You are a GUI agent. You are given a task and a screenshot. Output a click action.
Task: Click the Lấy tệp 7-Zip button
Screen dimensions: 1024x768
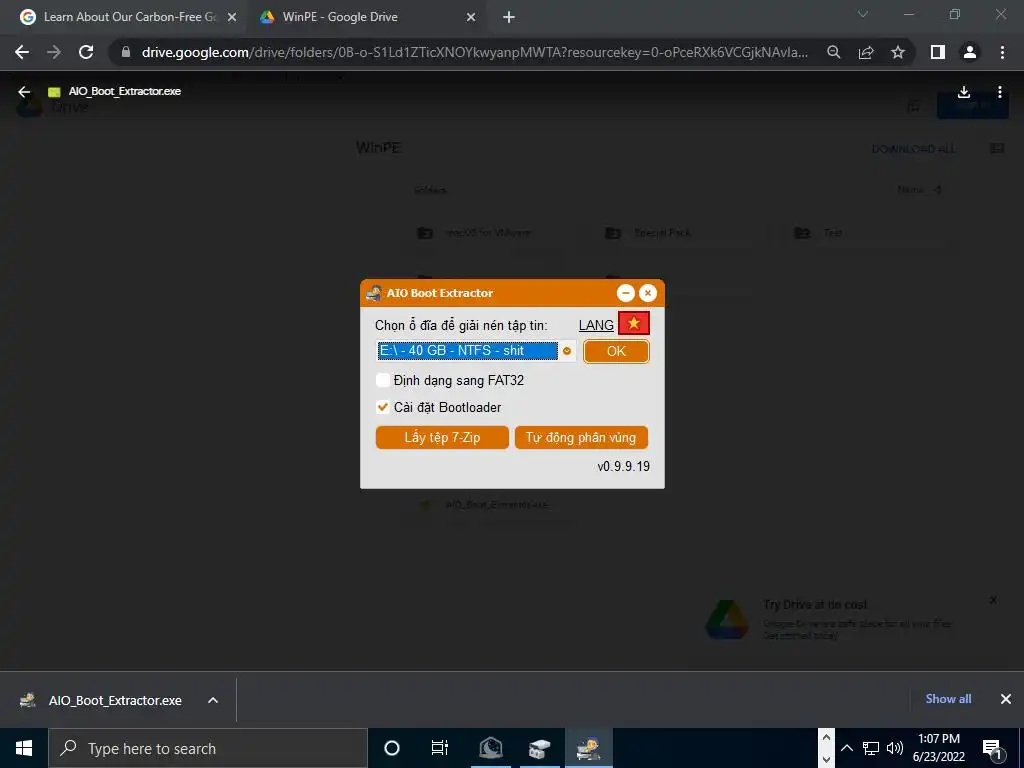click(442, 438)
